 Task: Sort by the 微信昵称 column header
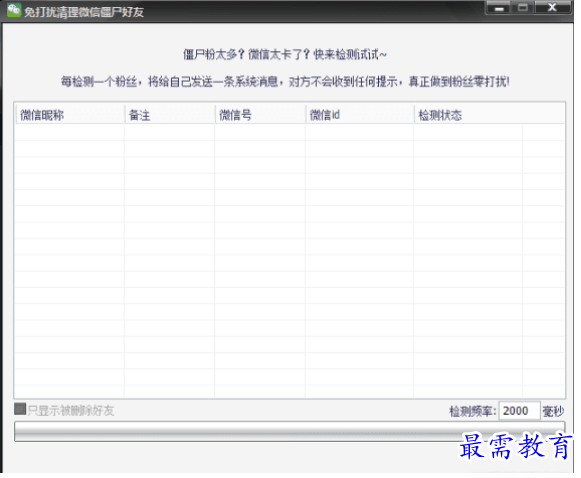[x=70, y=115]
